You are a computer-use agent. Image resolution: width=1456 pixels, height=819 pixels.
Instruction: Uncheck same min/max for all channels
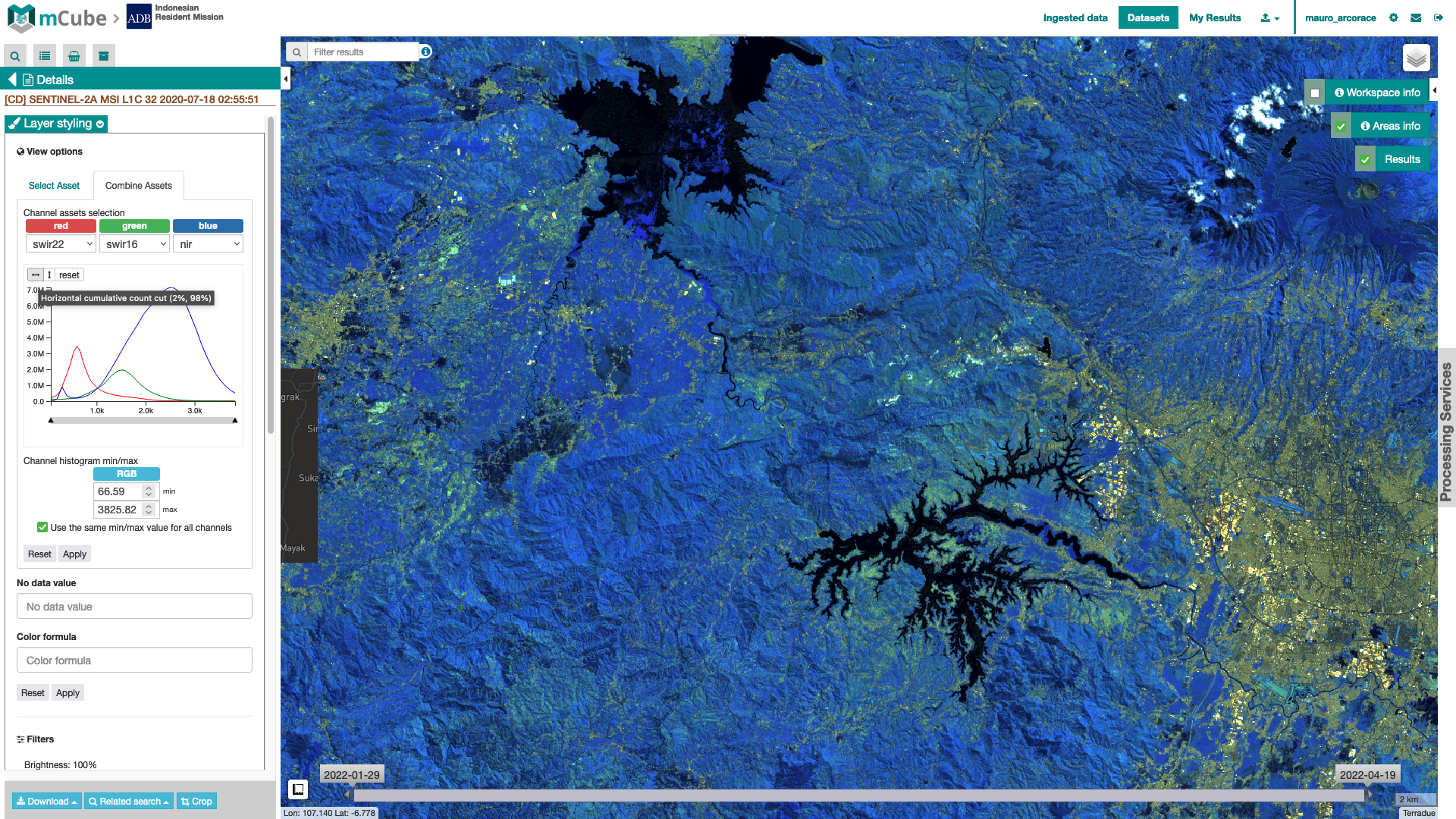[42, 528]
